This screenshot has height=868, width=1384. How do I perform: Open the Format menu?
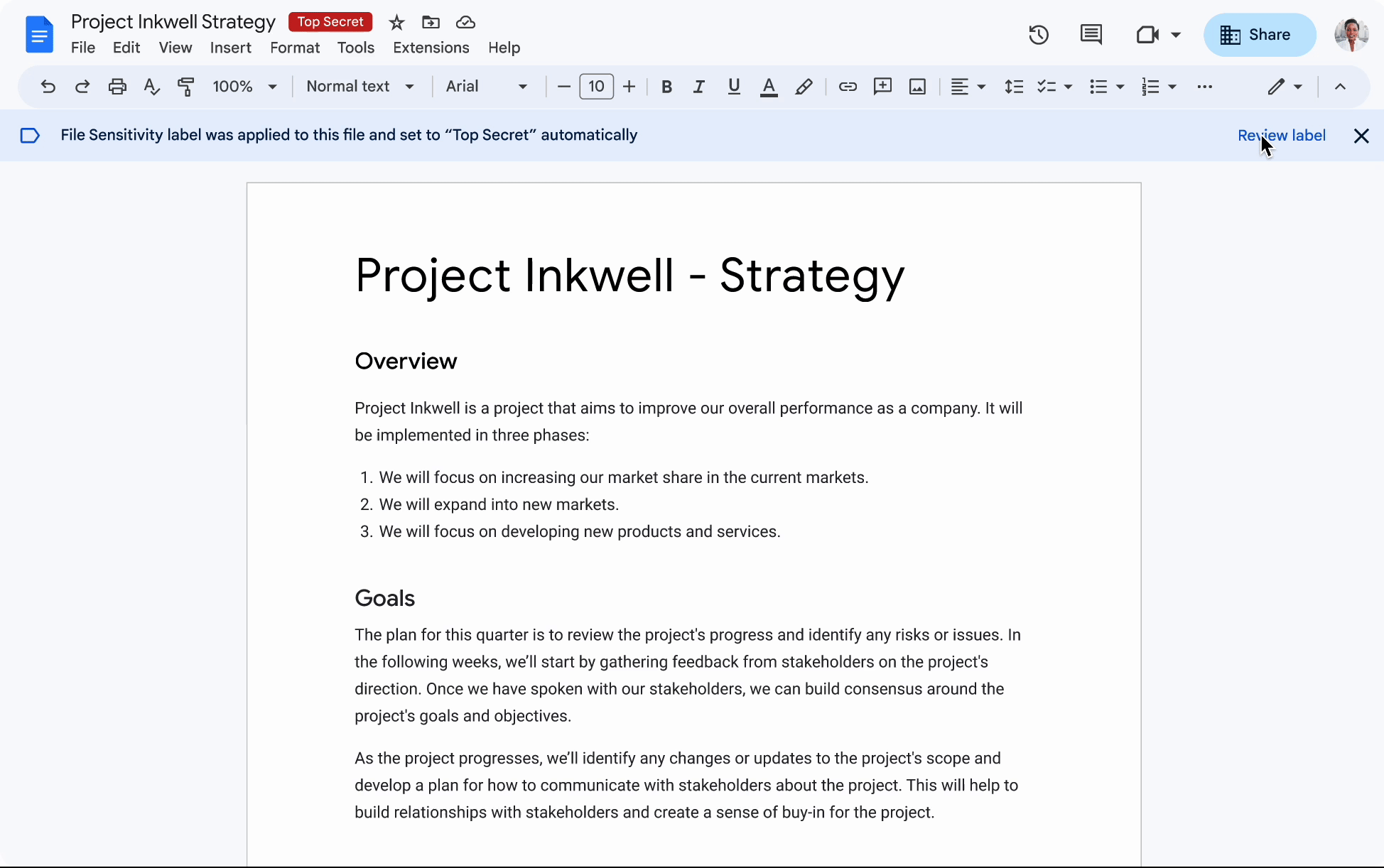(294, 47)
